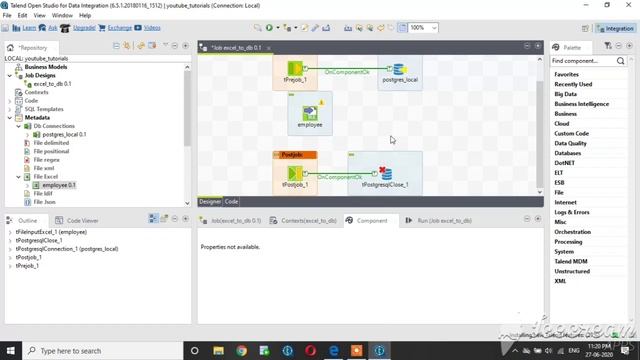Click the Repository collapse all icon
This screenshot has width=640, height=360.
tap(116, 46)
